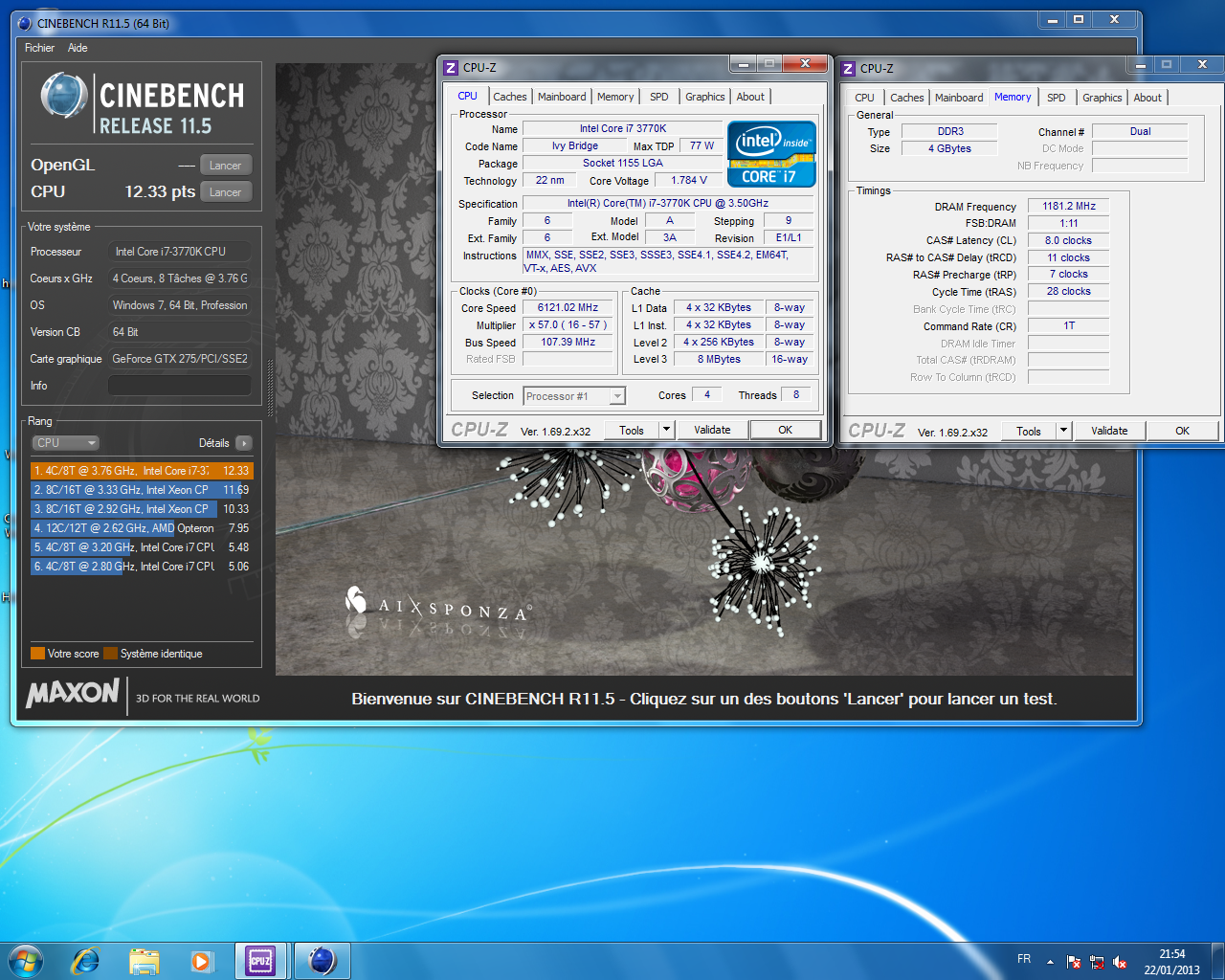1225x980 pixels.
Task: Open Tools dropdown arrow in Memory CPU-Z
Action: 1063,432
